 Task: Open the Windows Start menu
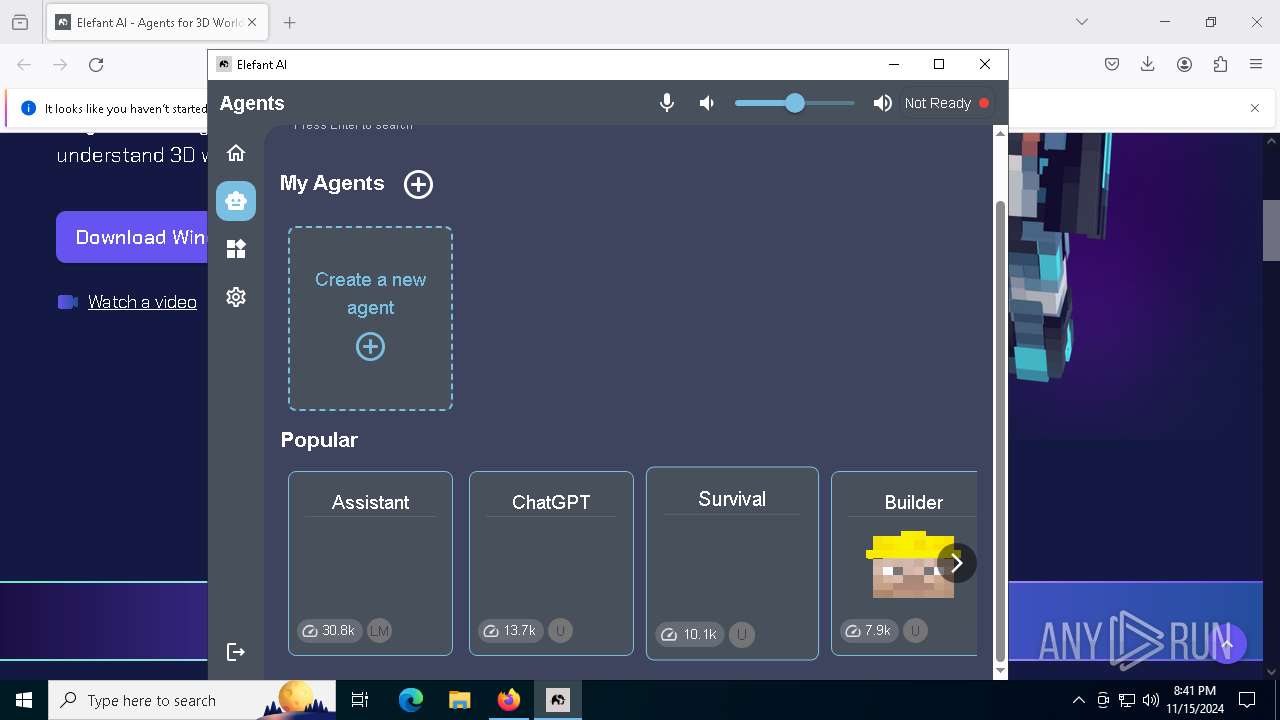point(24,700)
